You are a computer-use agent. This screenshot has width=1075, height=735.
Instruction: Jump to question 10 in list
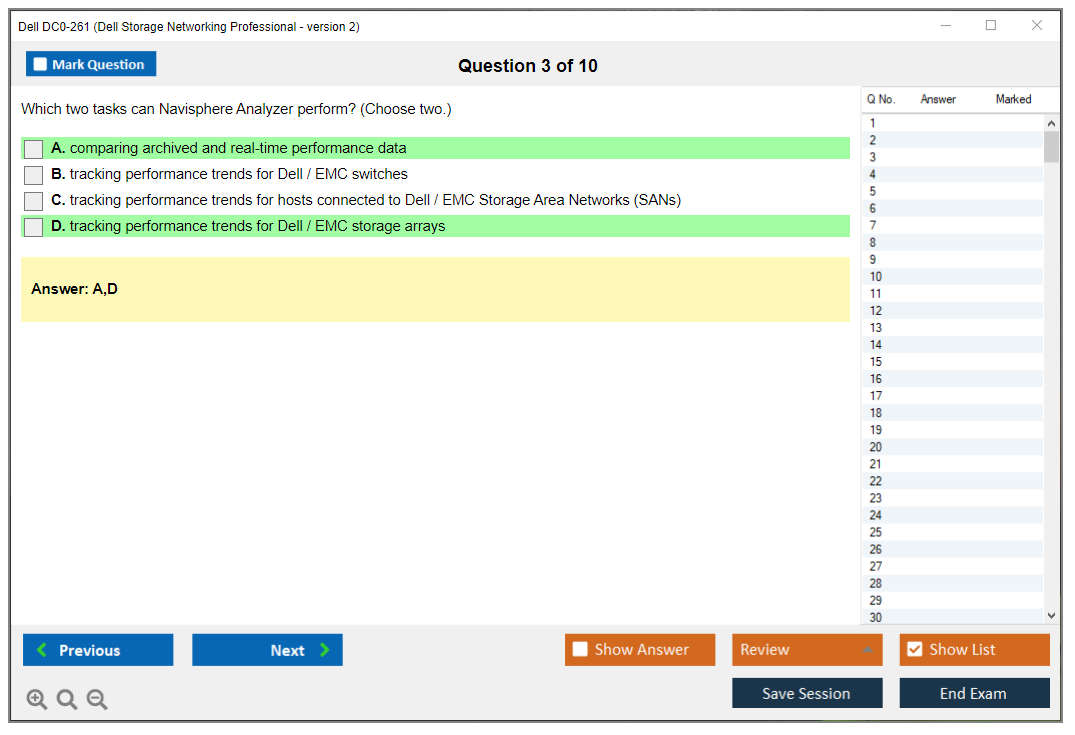pyautogui.click(x=876, y=277)
